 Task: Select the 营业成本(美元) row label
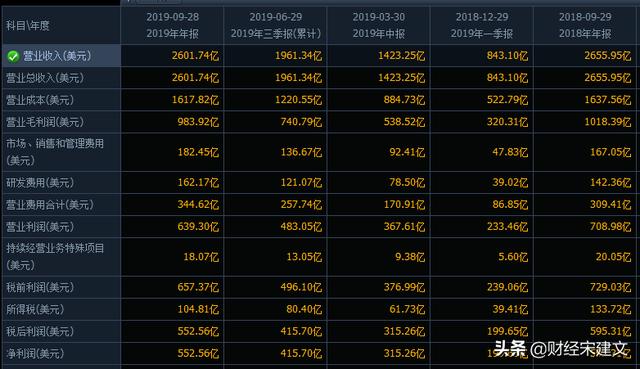coord(40,100)
